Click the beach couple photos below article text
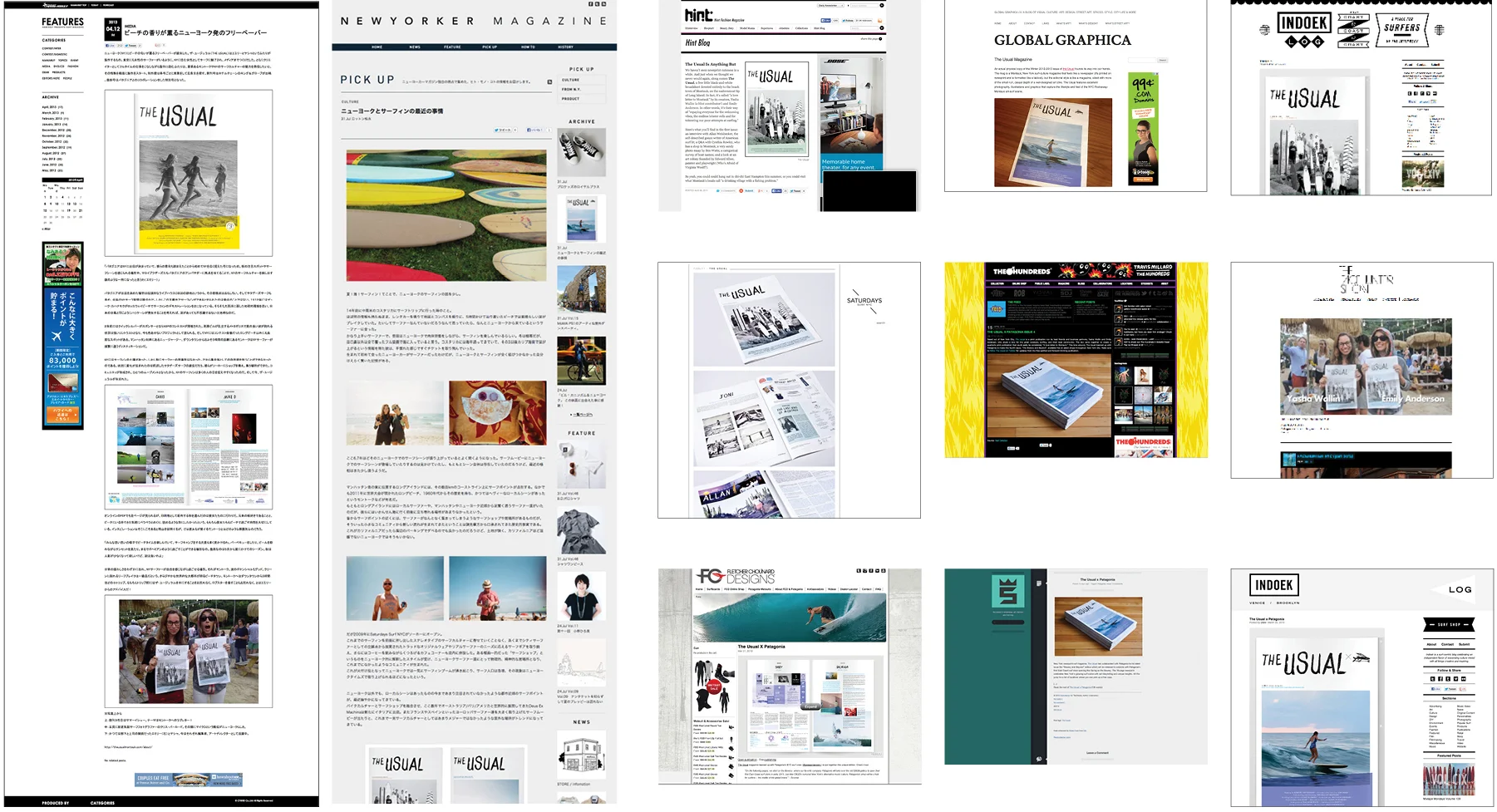Viewport: 1497px width, 812px height. click(446, 414)
